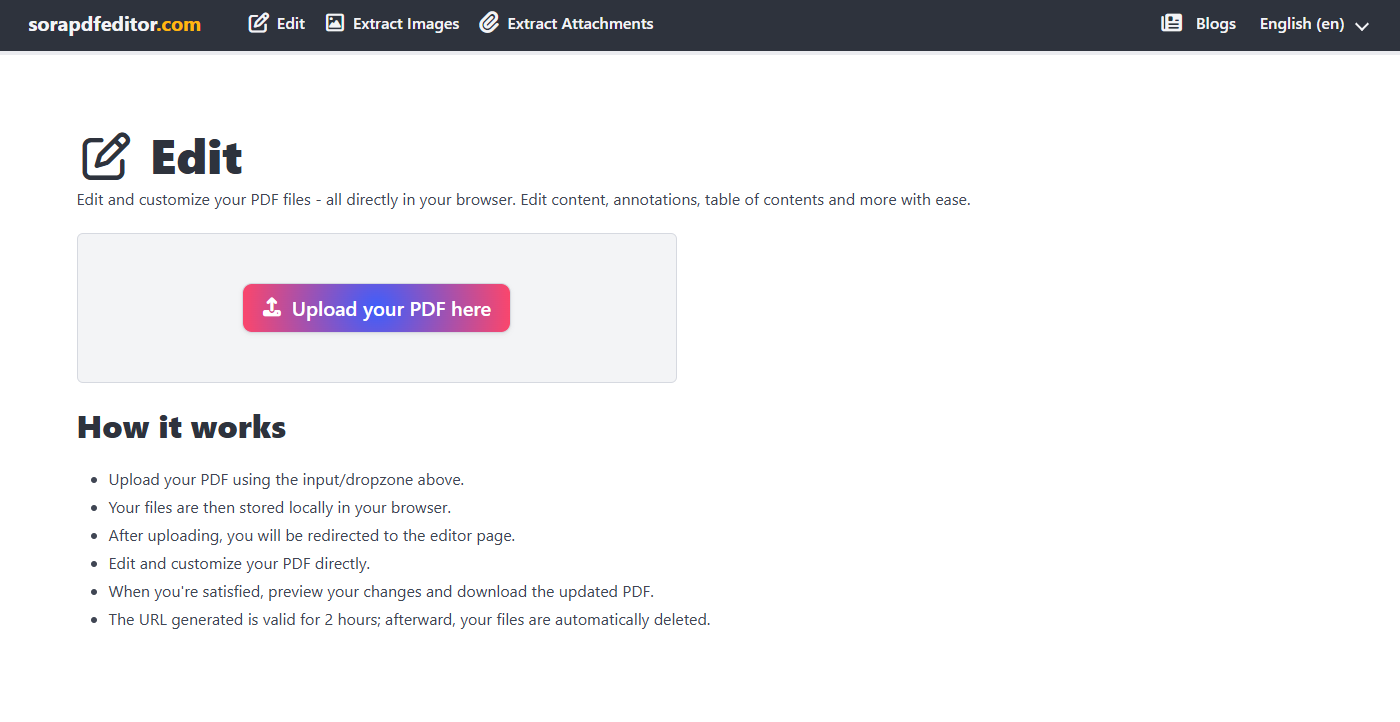Click the description text under the Edit heading
This screenshot has width=1400, height=722.
523,200
